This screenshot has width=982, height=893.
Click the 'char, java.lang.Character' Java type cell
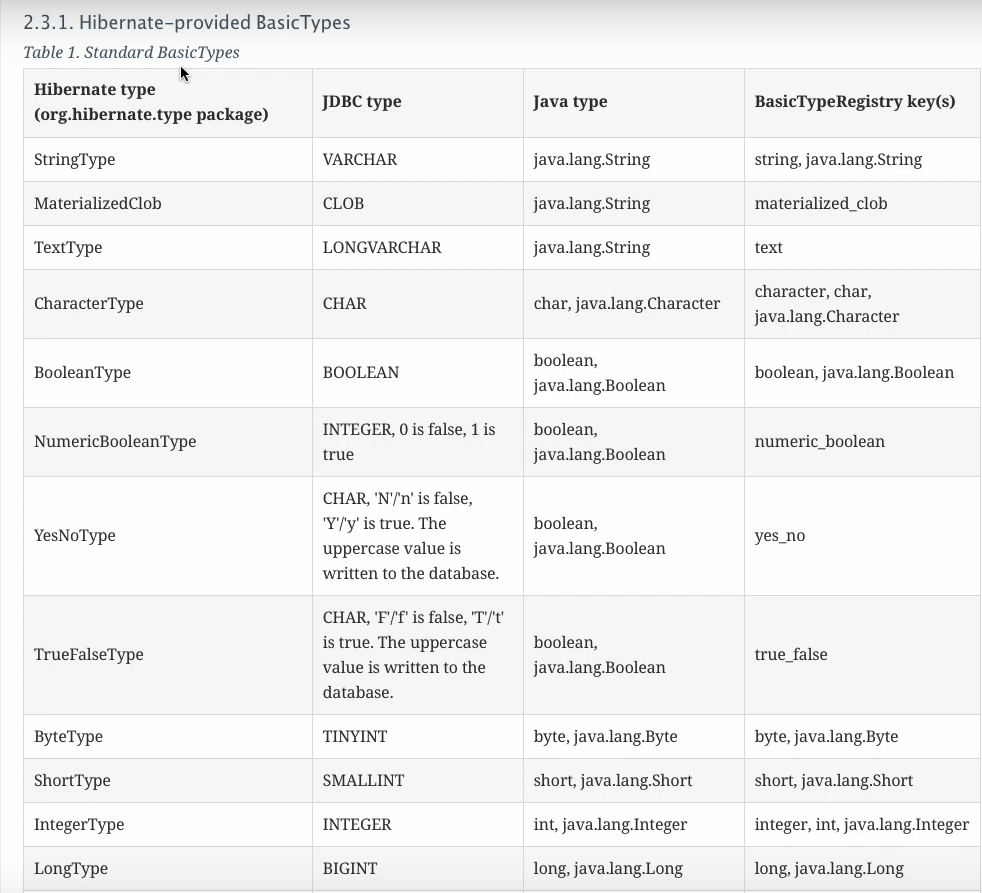[x=634, y=304]
